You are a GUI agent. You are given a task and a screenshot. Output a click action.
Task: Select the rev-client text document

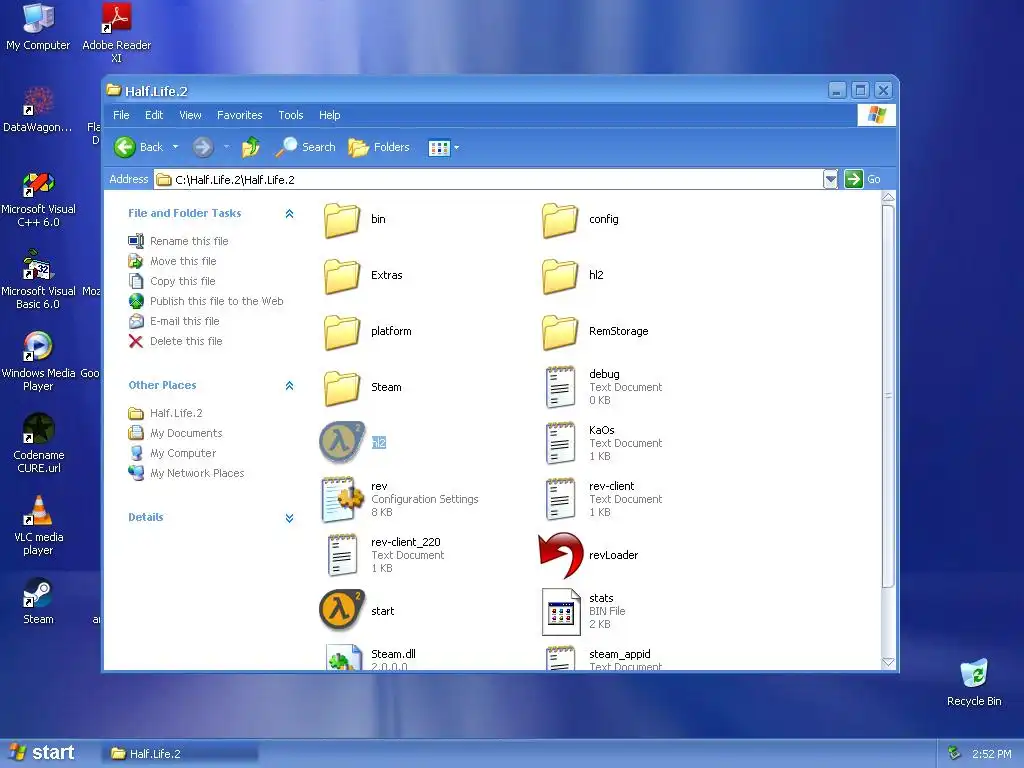coord(560,500)
